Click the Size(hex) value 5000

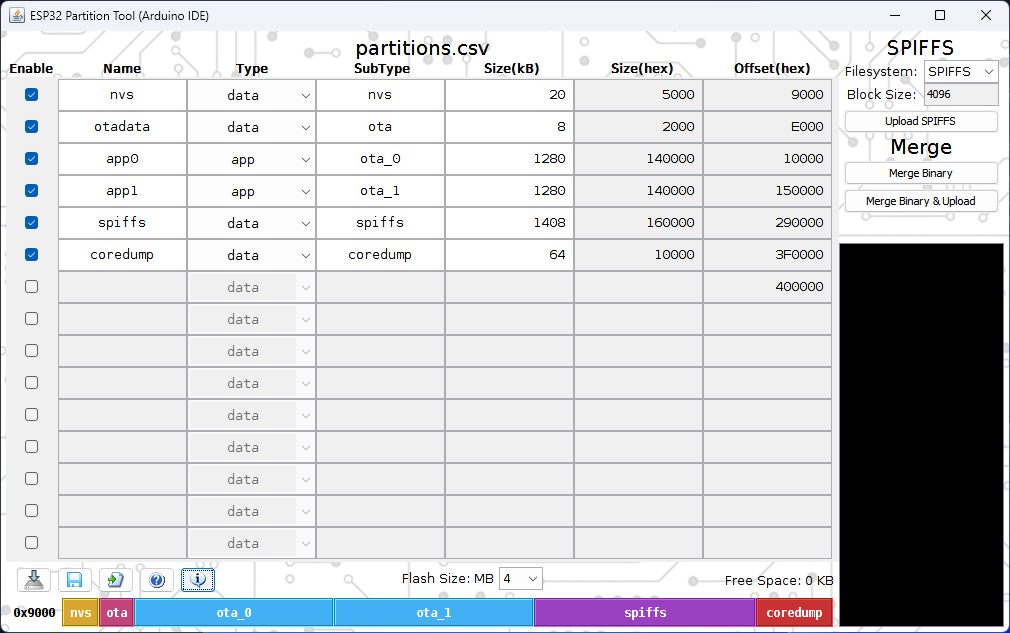[638, 95]
